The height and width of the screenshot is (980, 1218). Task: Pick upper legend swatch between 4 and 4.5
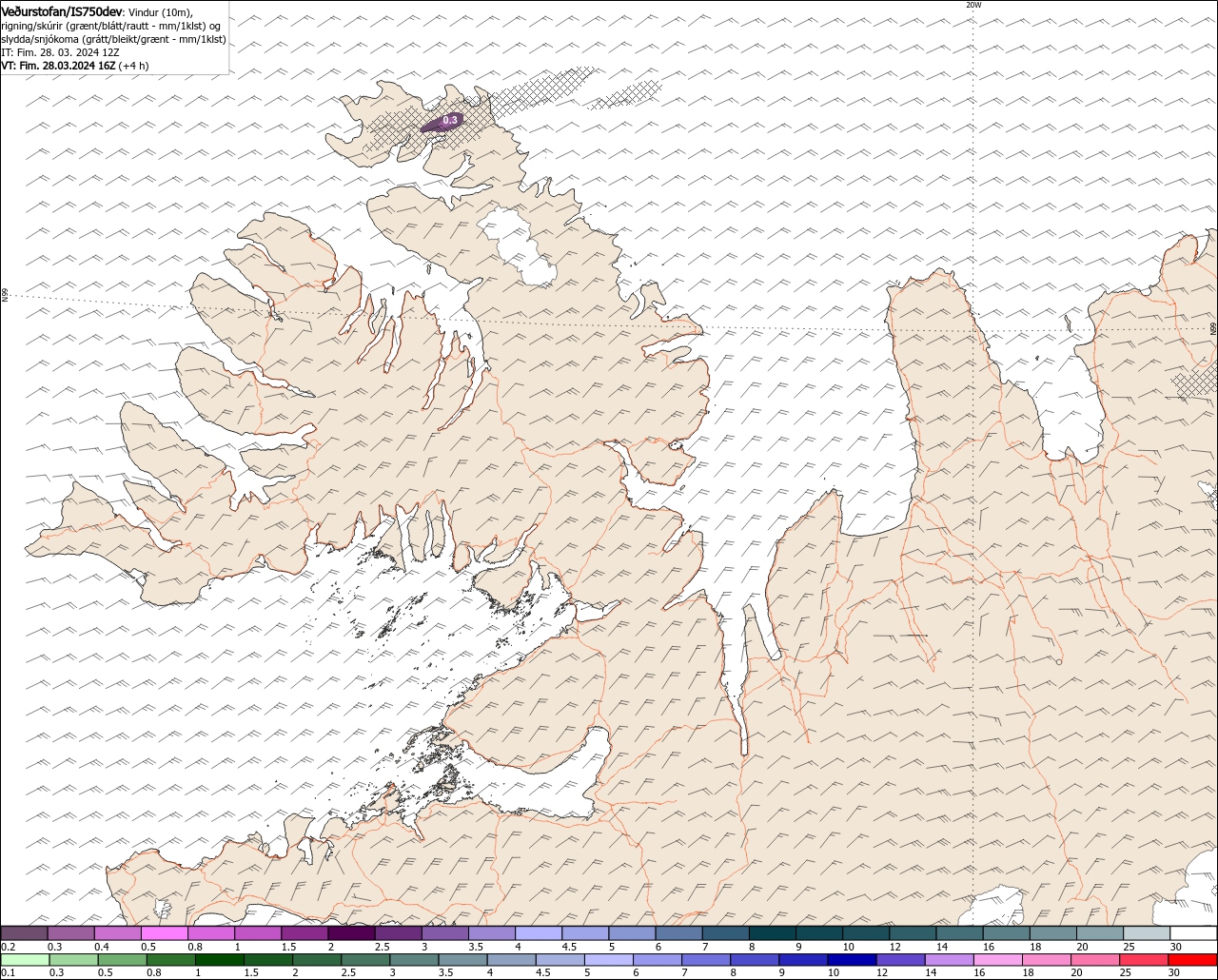[x=539, y=933]
